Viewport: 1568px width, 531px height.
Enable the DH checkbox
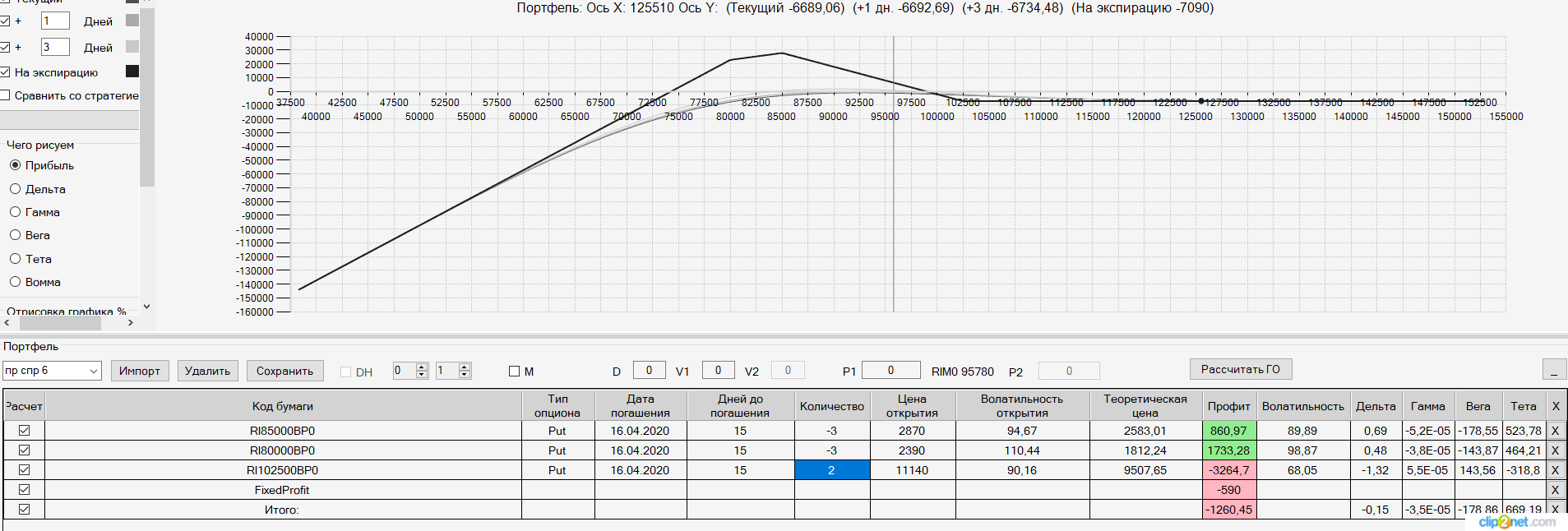(x=345, y=372)
